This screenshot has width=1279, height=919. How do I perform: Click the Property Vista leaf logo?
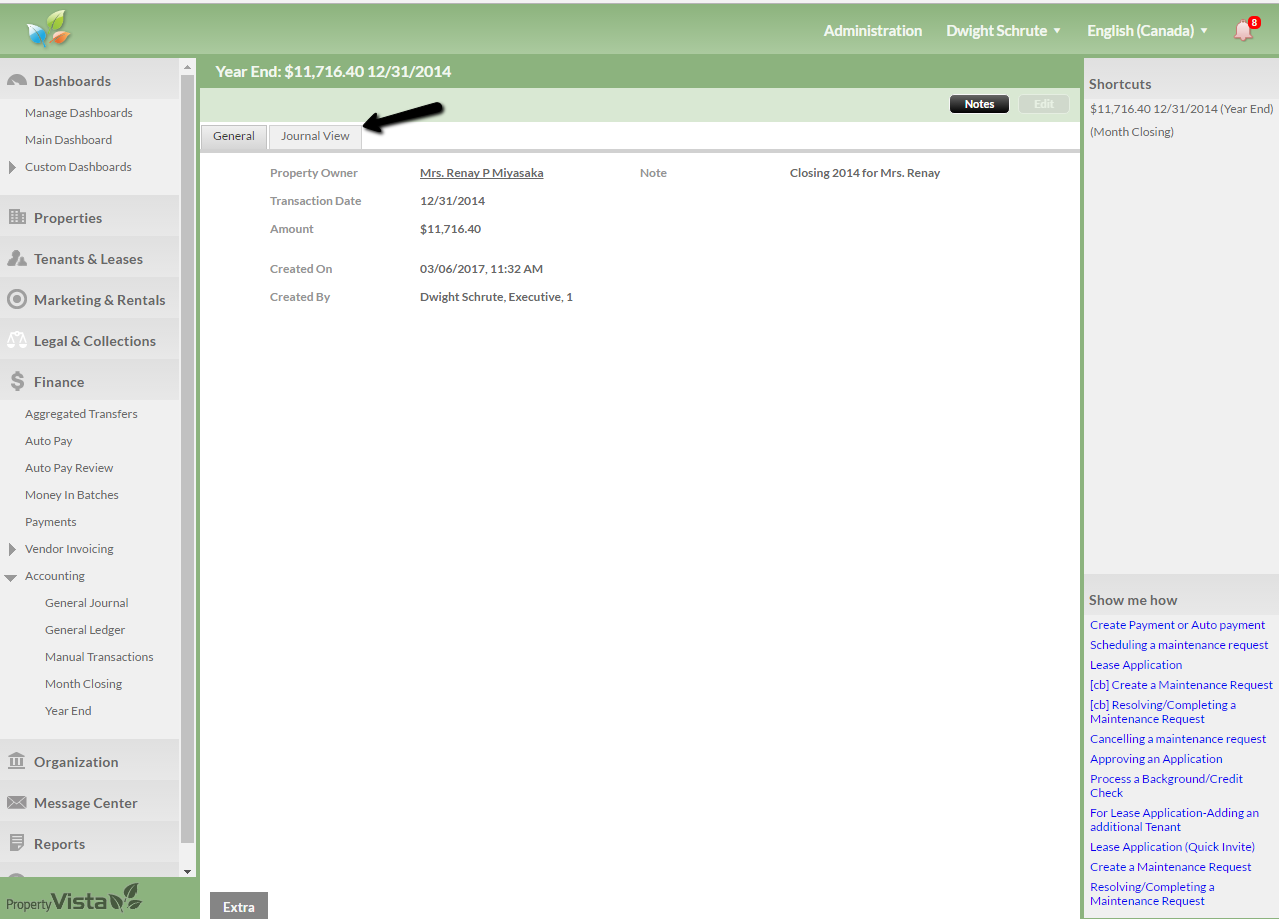50,30
